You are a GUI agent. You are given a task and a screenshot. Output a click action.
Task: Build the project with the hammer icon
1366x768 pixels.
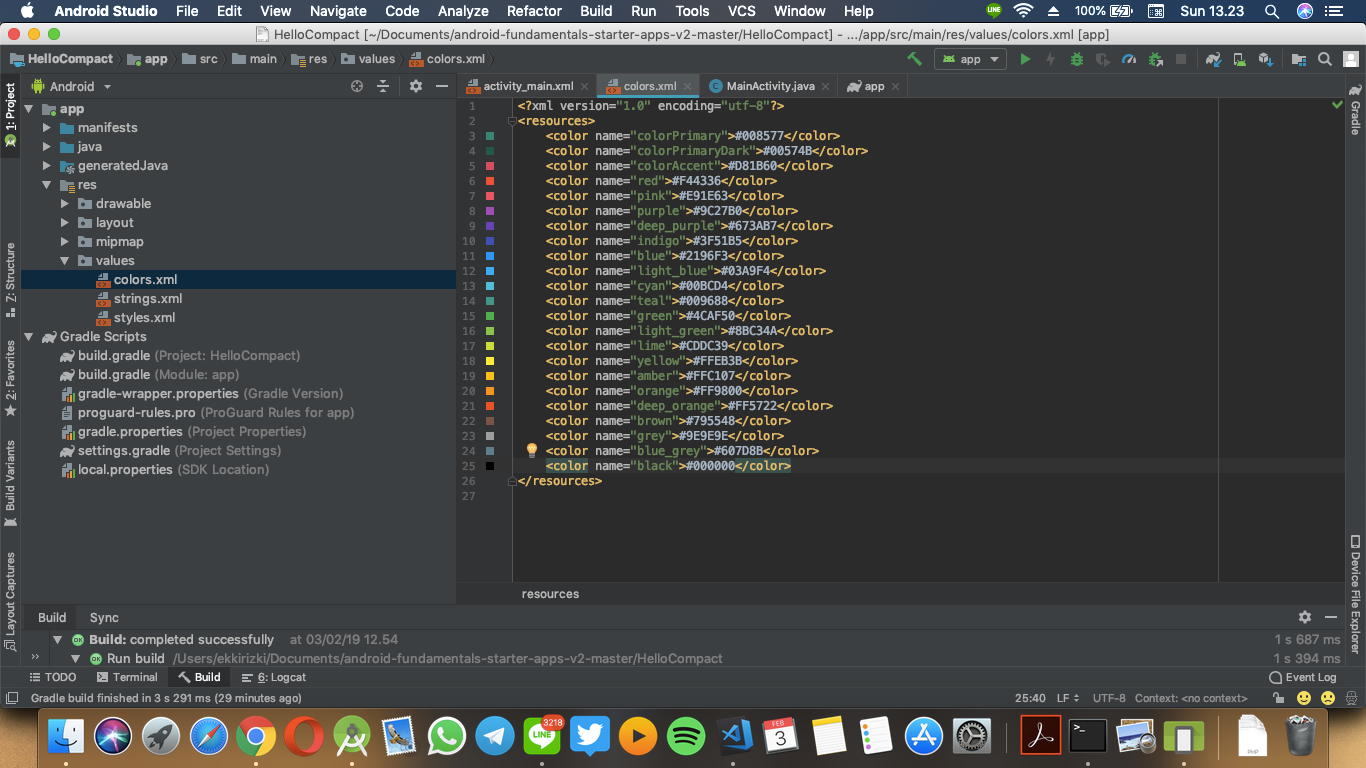coord(913,58)
